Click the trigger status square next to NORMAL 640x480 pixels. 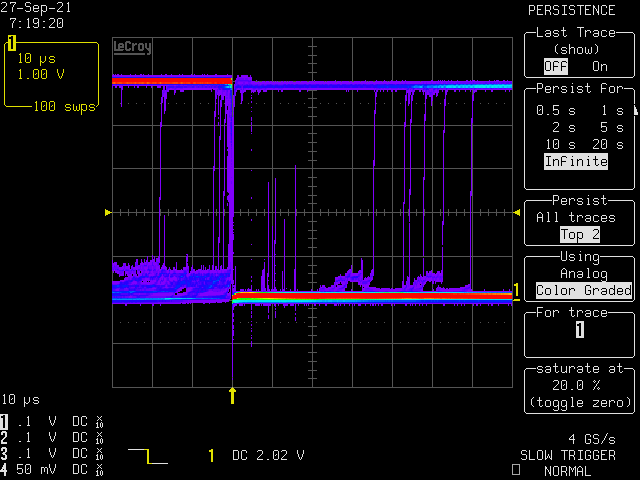(x=515, y=470)
